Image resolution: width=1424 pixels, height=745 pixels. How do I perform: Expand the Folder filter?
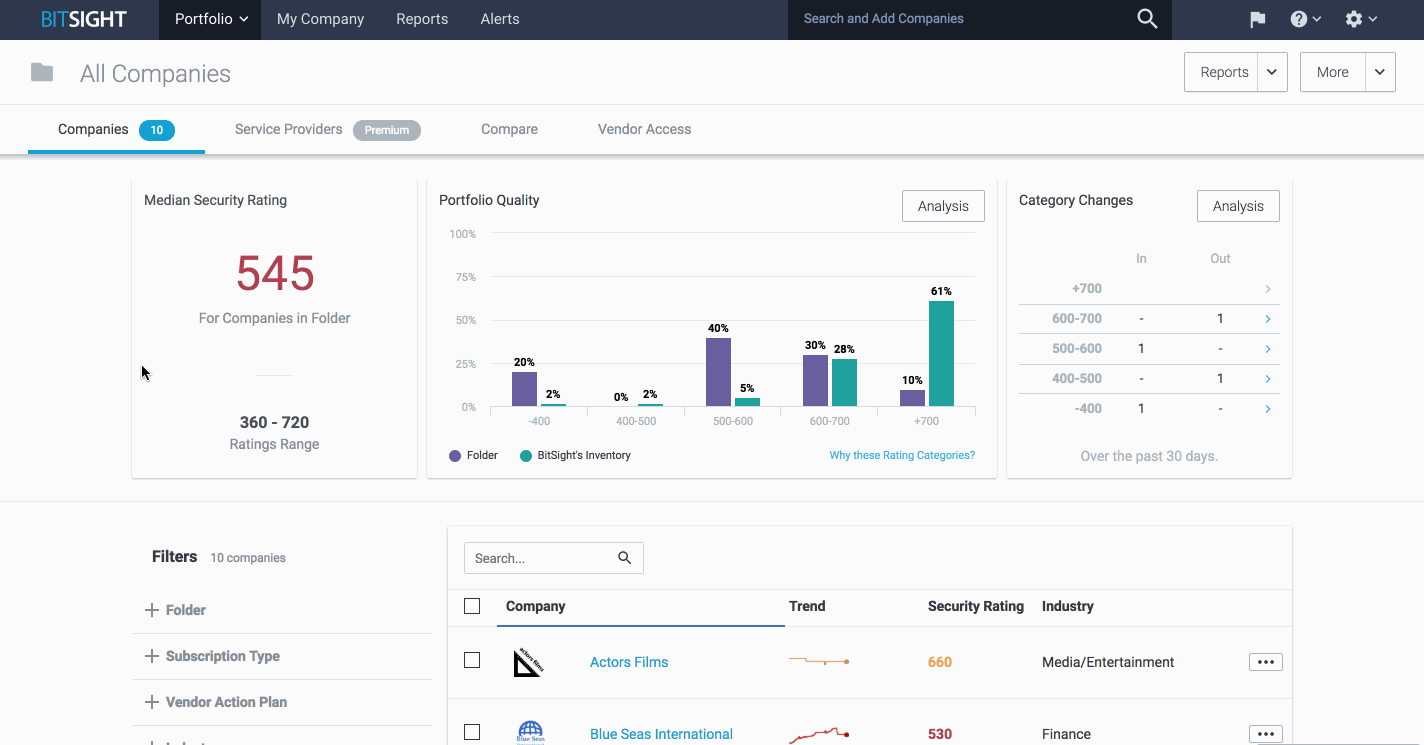coord(176,610)
